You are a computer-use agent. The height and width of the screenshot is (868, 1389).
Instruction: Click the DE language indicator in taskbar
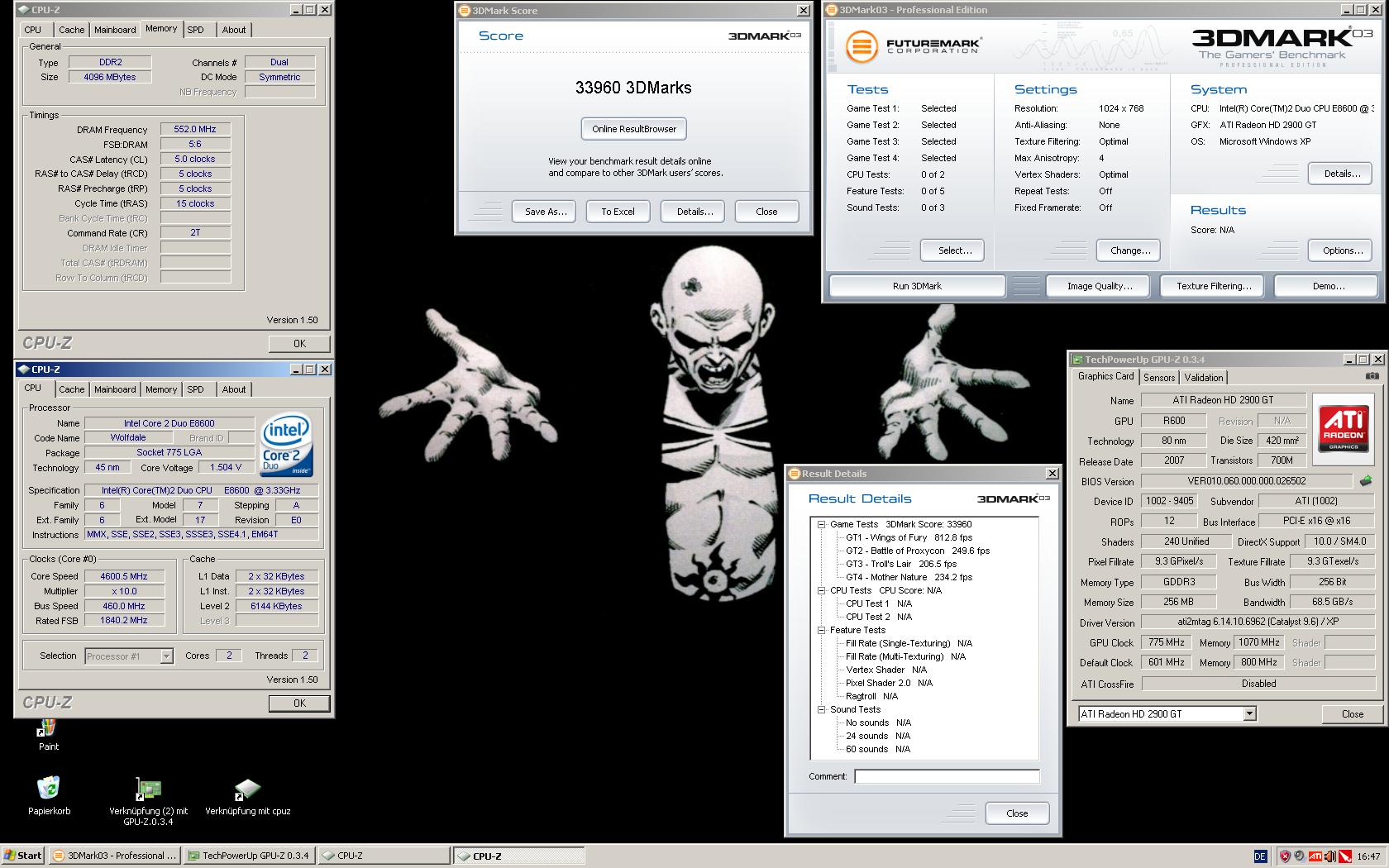[x=1260, y=856]
